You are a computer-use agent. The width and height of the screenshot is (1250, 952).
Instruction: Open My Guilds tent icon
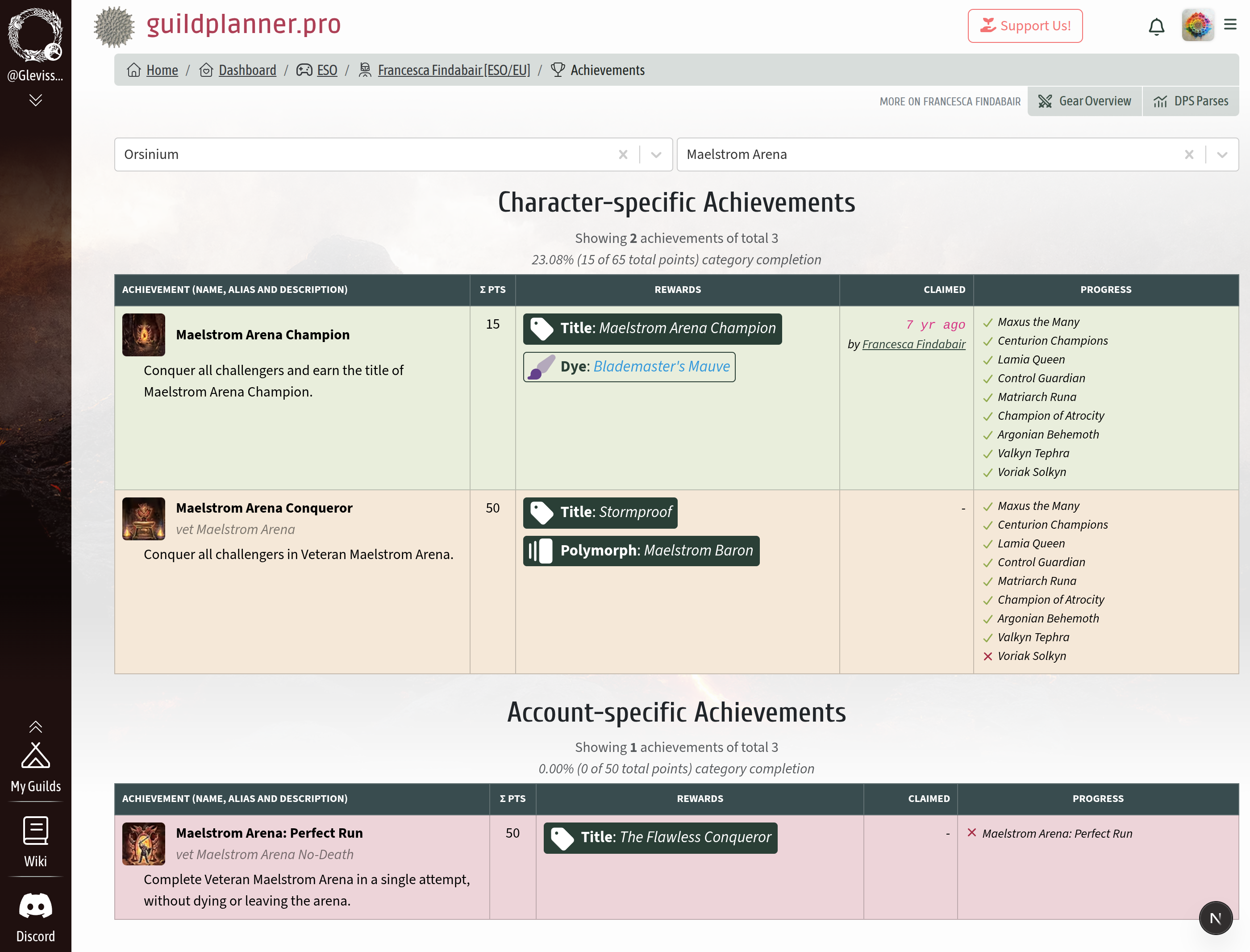[36, 756]
